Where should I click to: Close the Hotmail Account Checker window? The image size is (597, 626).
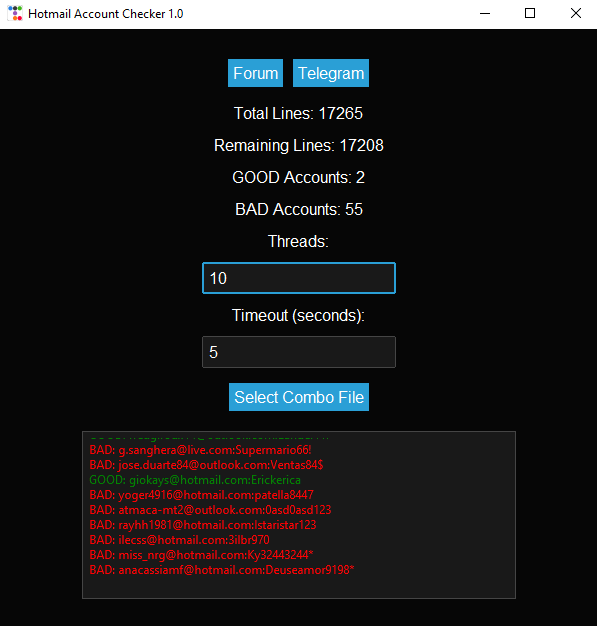click(x=575, y=14)
